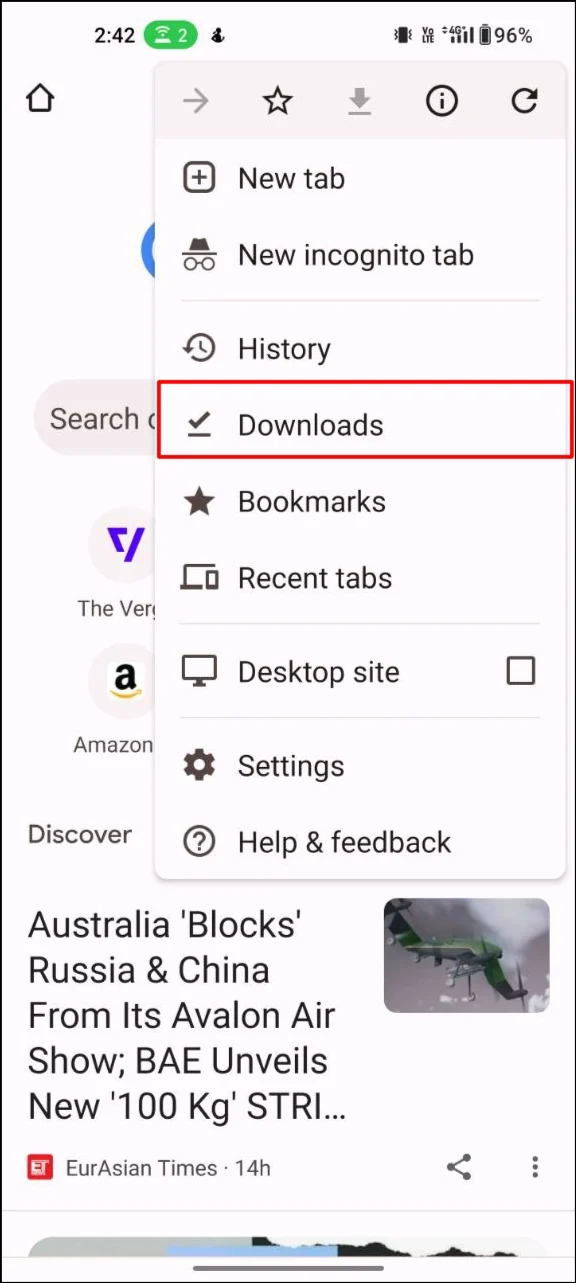The width and height of the screenshot is (576, 1283).
Task: Open Bookmarks from the menu
Action: 360,502
